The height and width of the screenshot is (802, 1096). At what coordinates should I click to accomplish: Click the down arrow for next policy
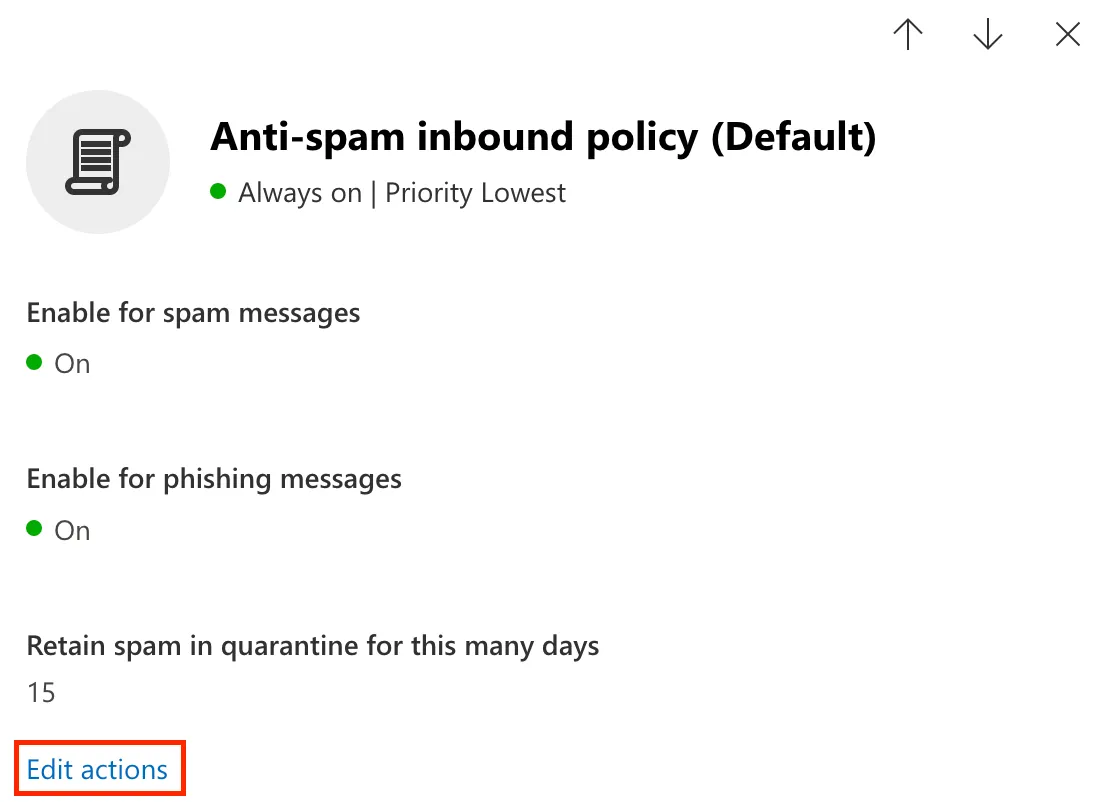tap(987, 35)
